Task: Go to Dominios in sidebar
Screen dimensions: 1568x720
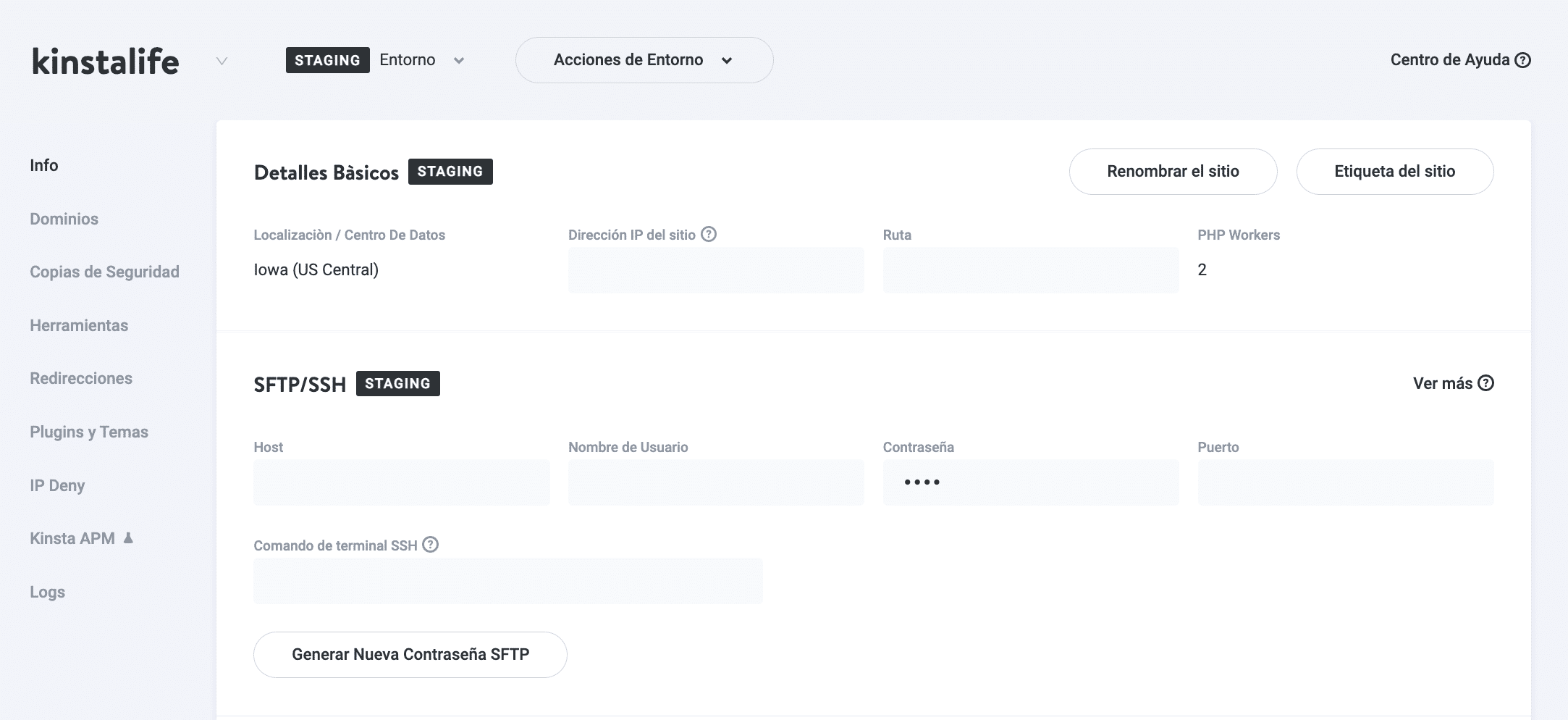Action: tap(64, 219)
